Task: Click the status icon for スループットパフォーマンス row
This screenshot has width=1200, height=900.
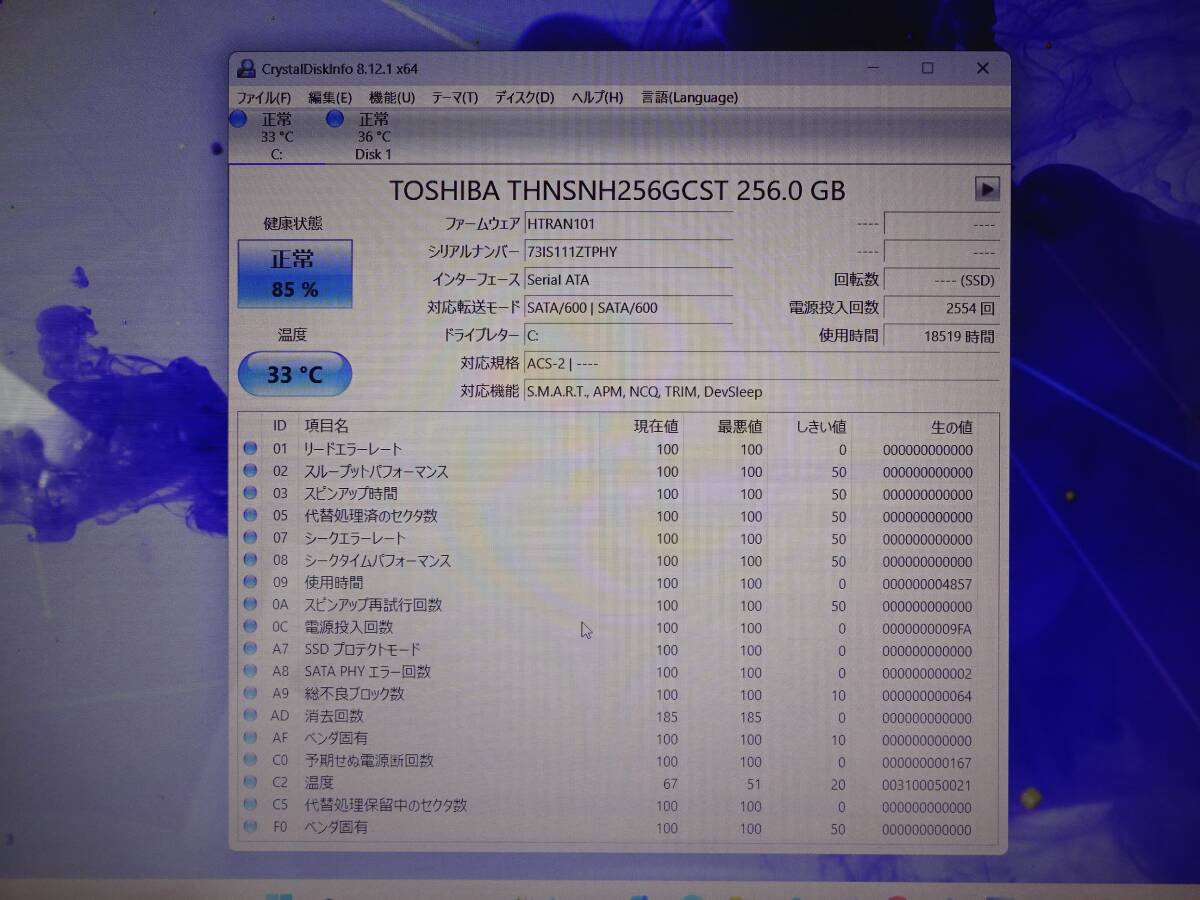Action: pos(250,471)
